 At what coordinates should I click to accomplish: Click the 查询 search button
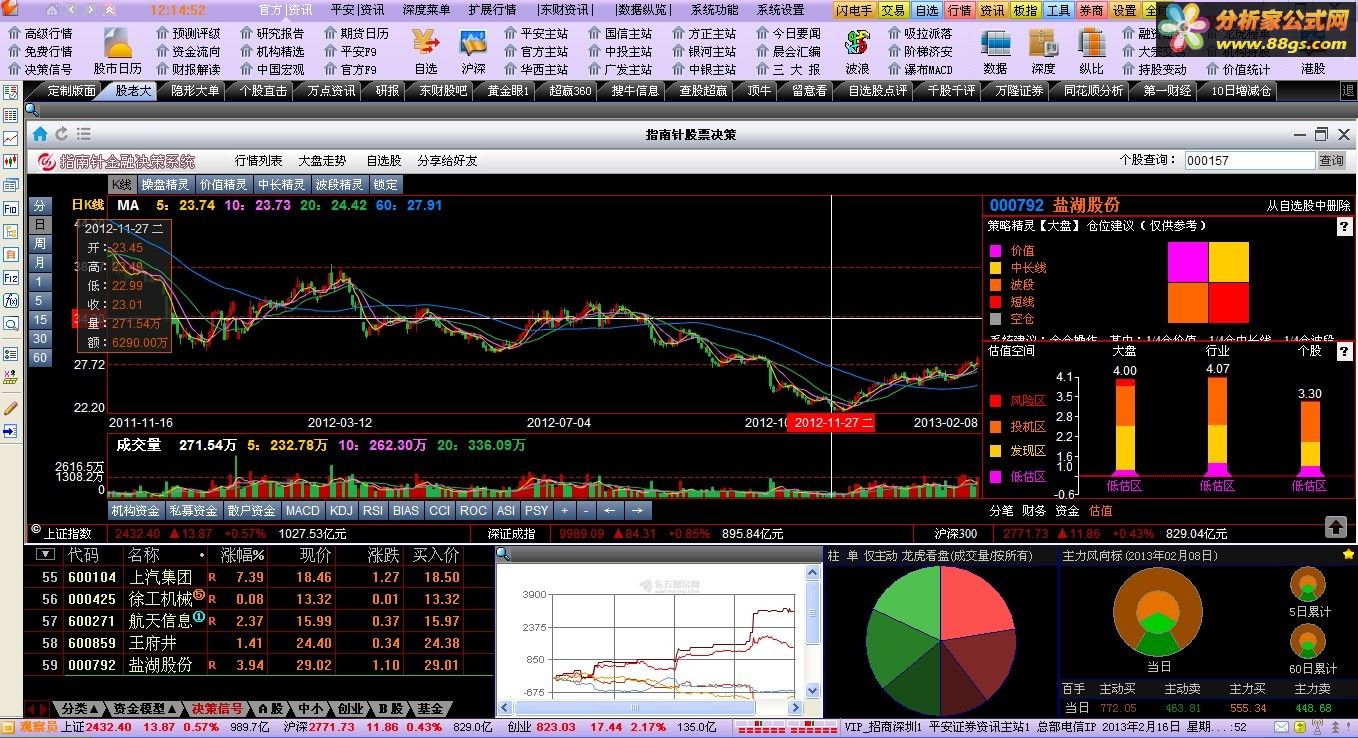(x=1331, y=160)
